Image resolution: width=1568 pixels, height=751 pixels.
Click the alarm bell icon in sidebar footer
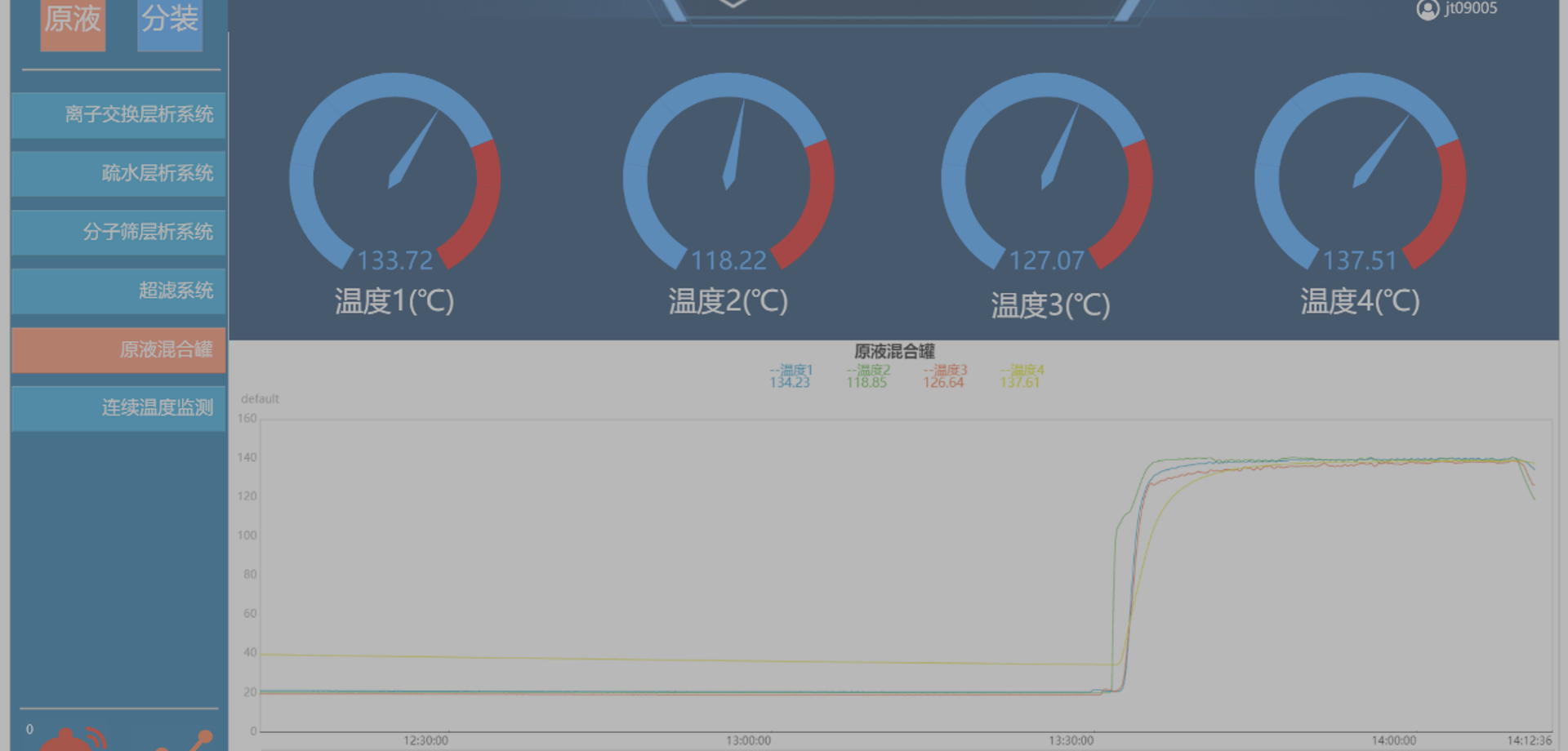[x=72, y=740]
